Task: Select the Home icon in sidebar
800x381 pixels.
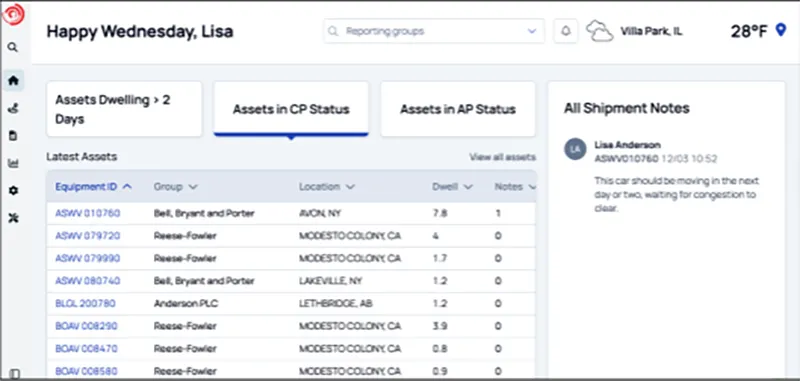Action: tap(13, 80)
